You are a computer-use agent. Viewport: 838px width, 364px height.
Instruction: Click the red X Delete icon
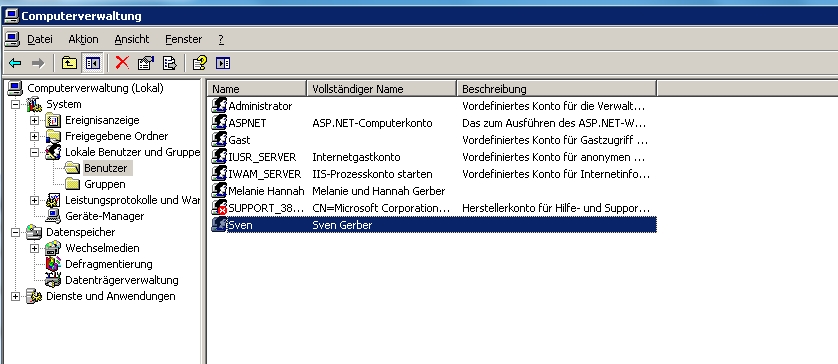click(122, 63)
